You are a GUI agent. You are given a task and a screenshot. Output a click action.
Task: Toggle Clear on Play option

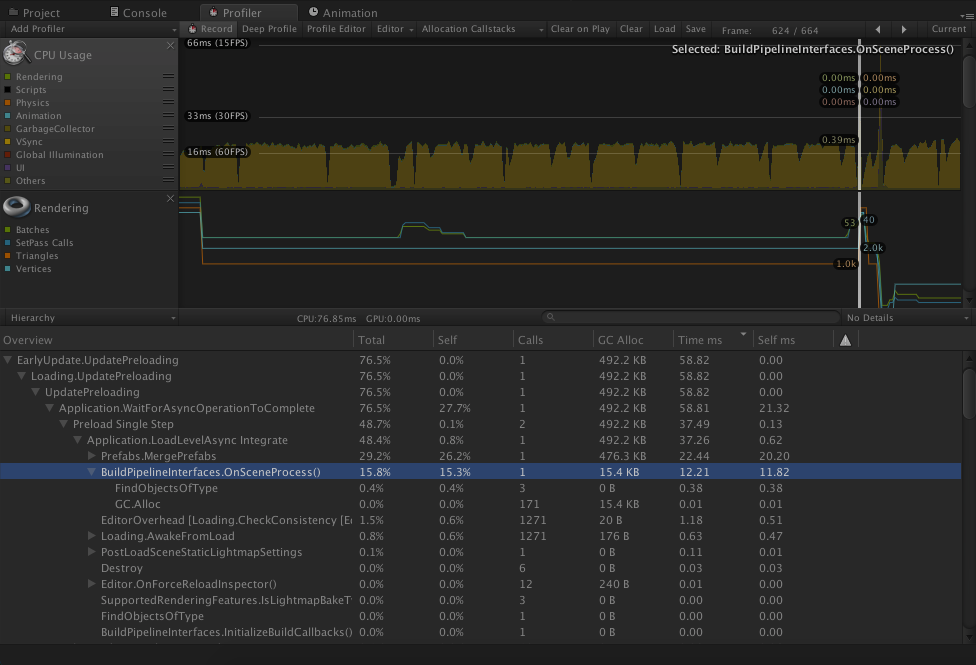[x=580, y=29]
